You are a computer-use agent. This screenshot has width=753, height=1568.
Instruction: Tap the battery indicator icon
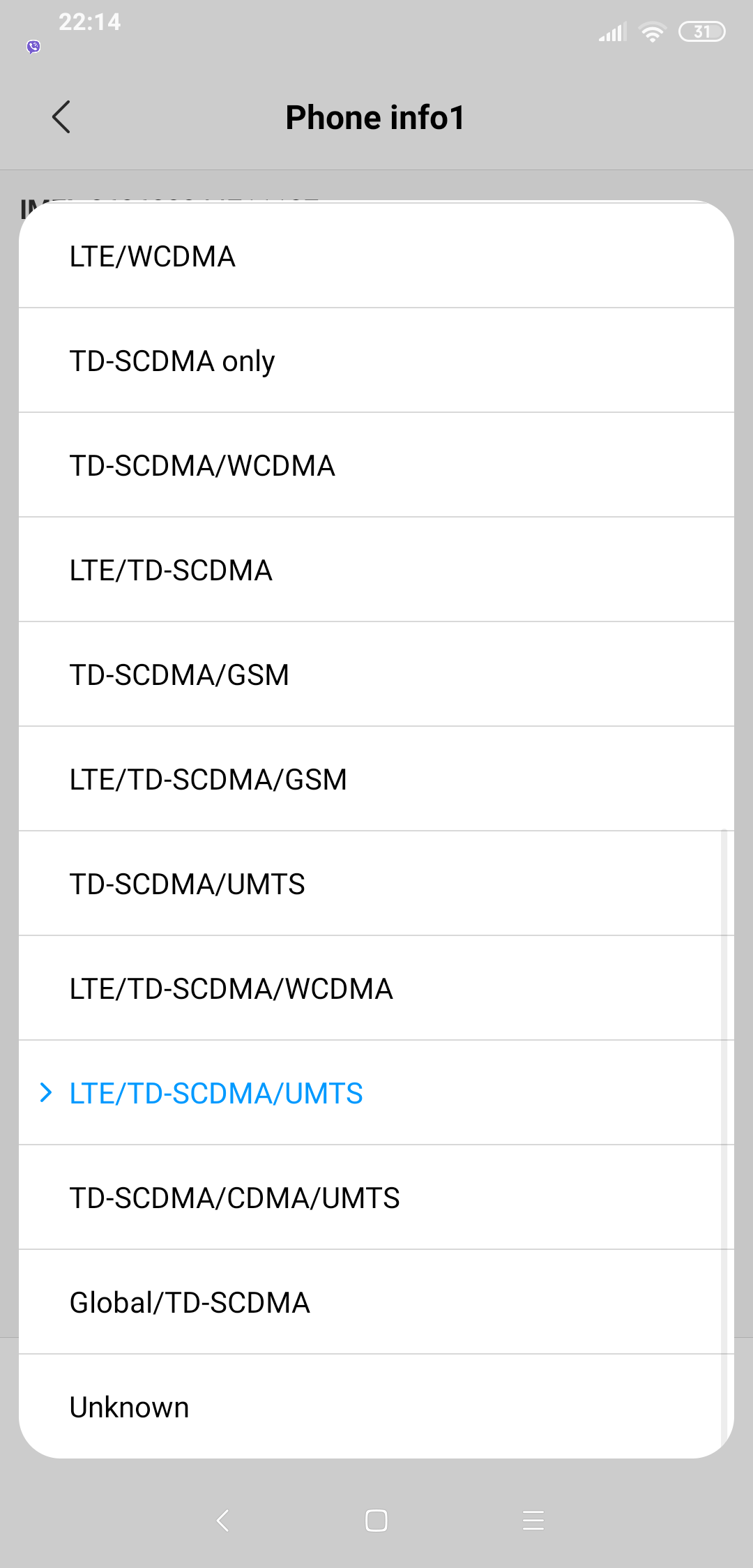701,32
